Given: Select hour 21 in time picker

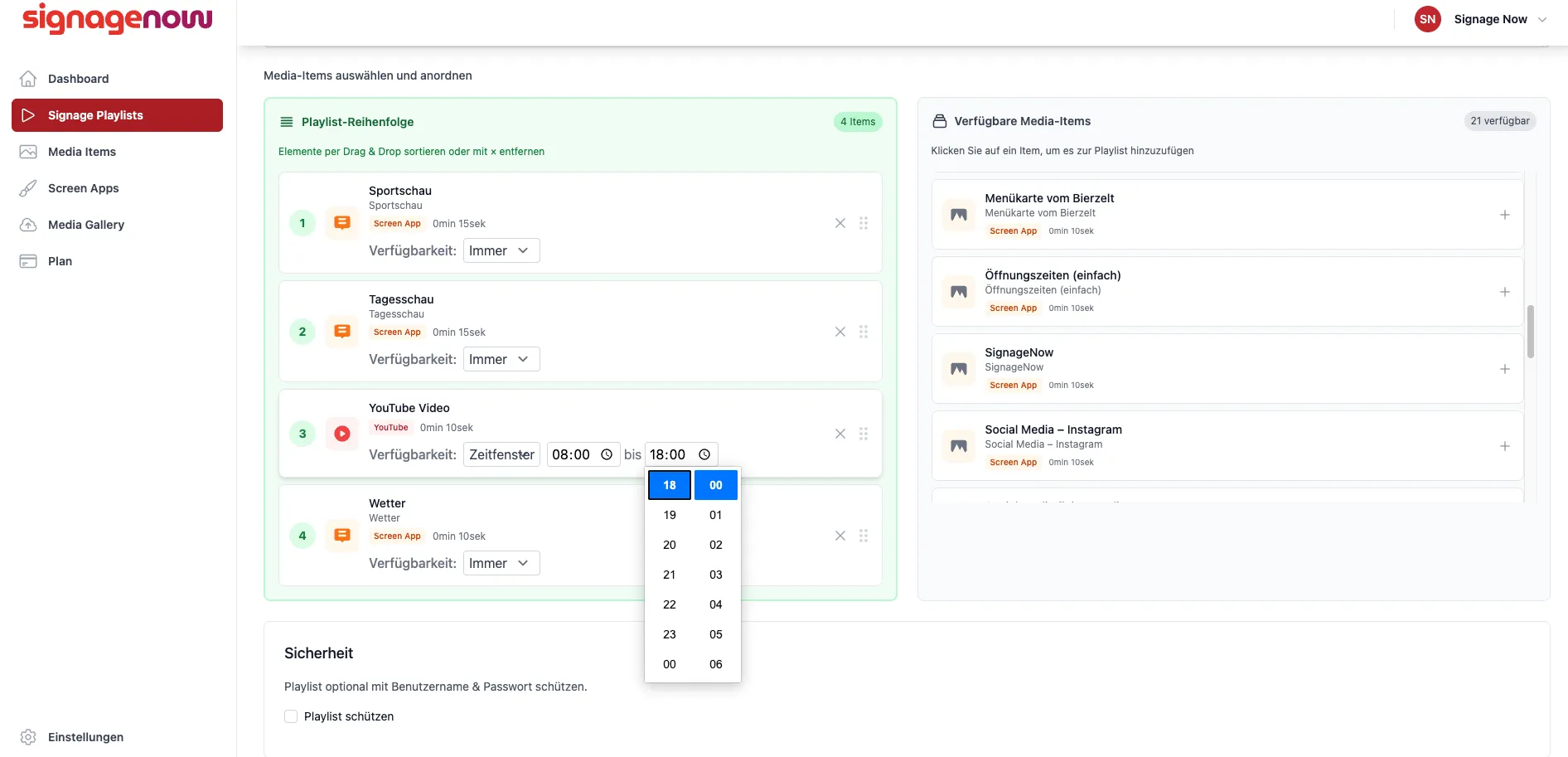Looking at the screenshot, I should tap(670, 575).
